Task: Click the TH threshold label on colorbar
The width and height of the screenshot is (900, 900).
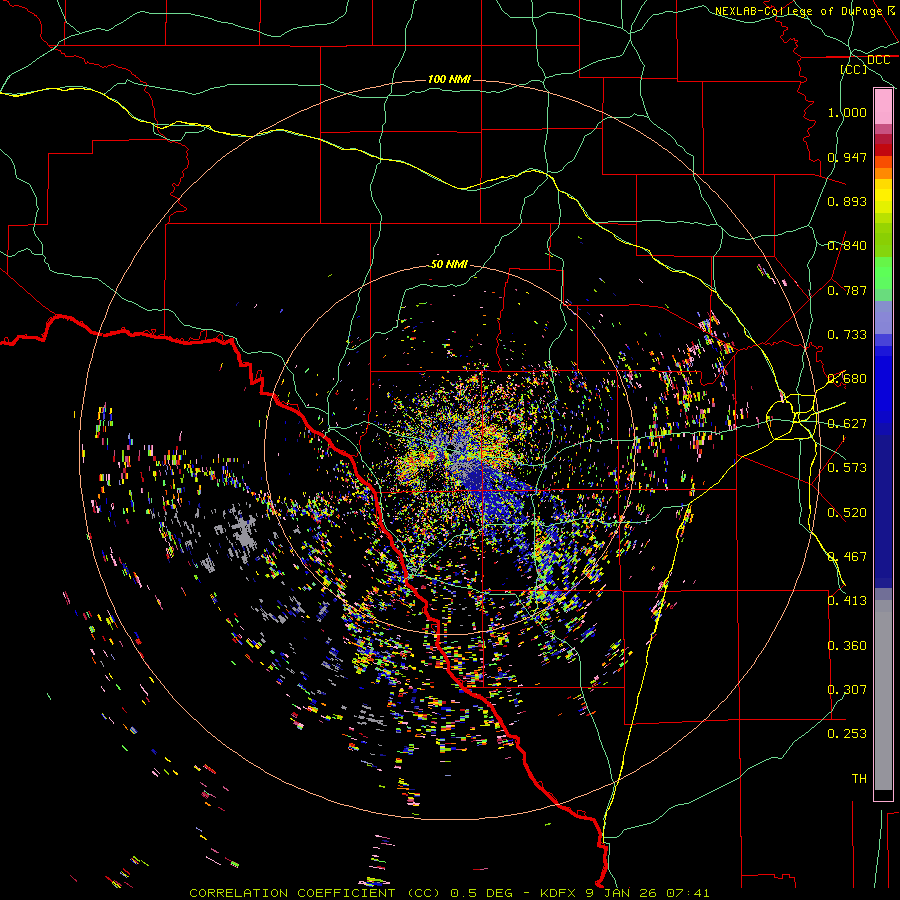Action: [x=859, y=779]
